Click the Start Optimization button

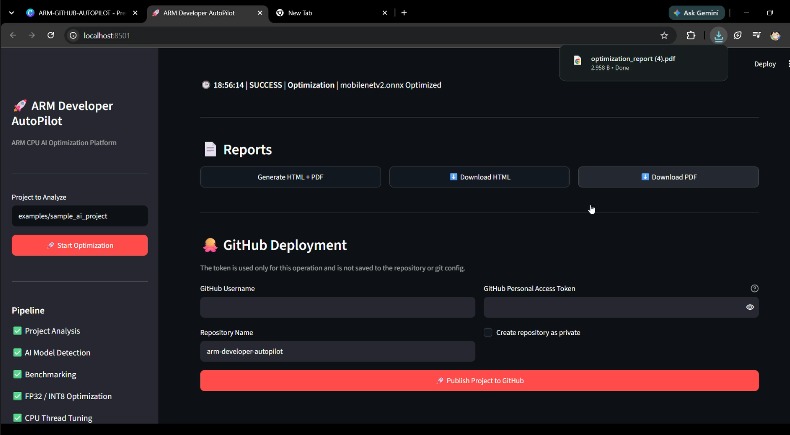pyautogui.click(x=80, y=245)
